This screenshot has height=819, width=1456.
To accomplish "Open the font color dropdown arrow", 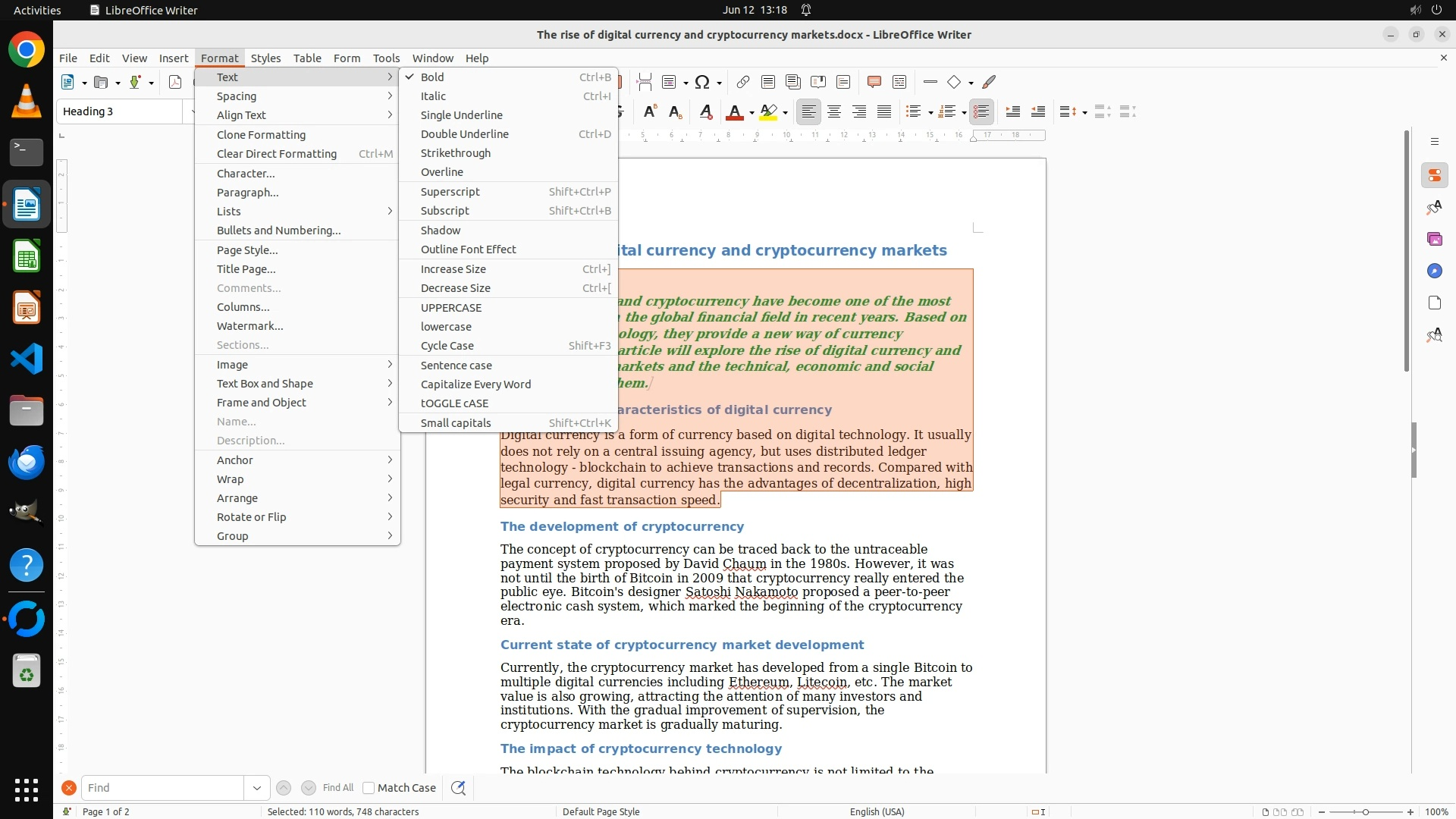I will [x=752, y=113].
